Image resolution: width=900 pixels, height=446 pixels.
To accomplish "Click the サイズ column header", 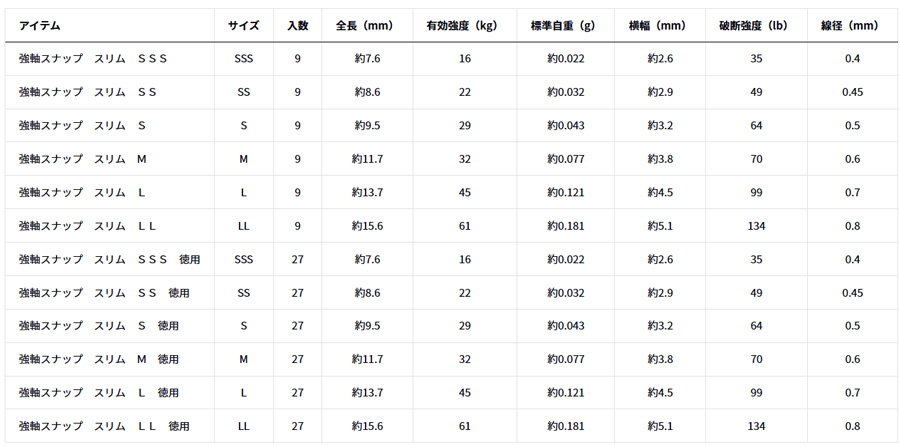I will [243, 26].
